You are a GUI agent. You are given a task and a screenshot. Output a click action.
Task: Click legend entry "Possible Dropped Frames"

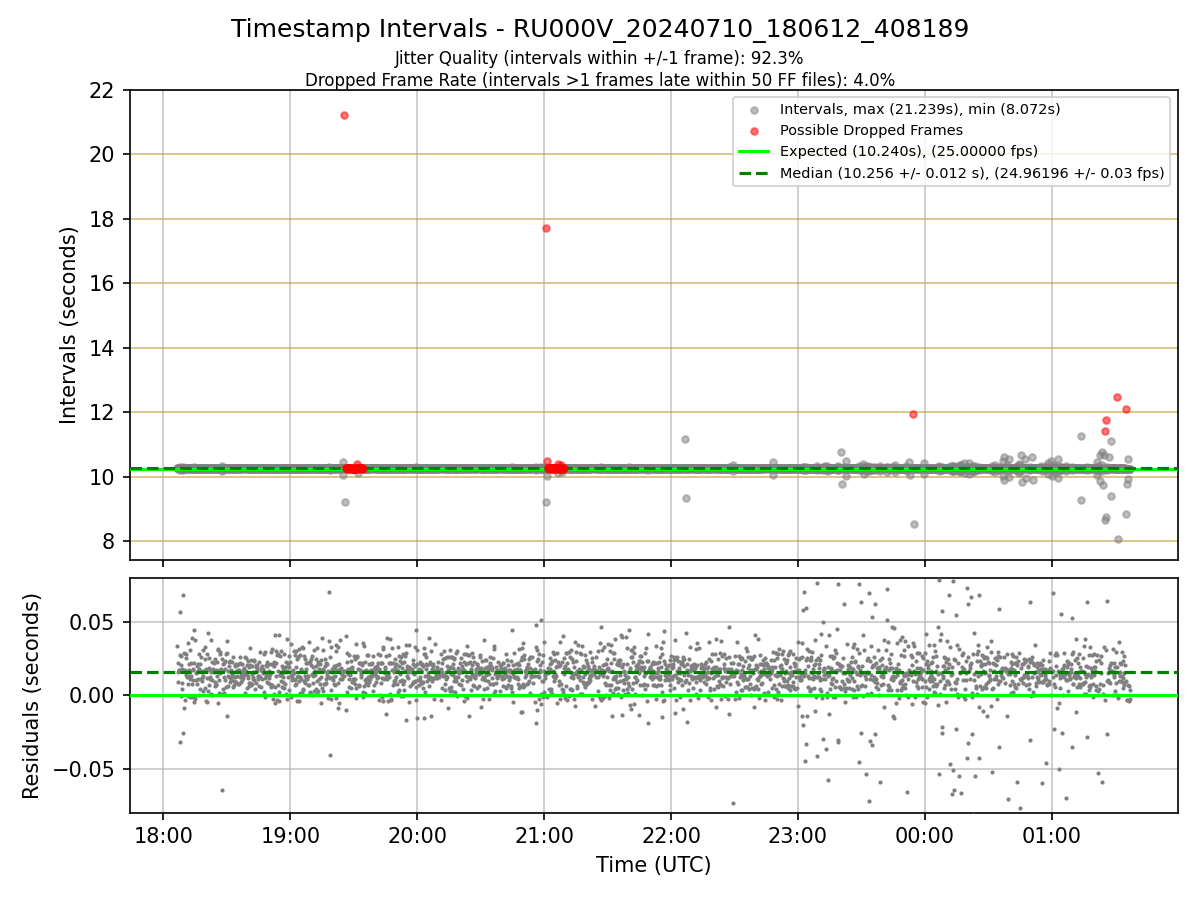click(871, 130)
